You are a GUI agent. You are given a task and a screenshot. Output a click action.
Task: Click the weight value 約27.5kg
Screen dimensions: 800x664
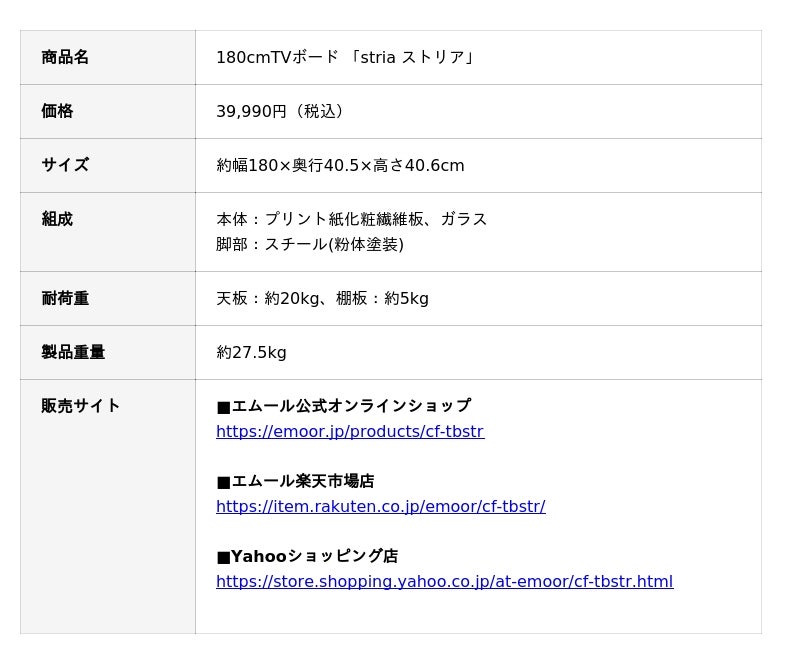pyautogui.click(x=251, y=352)
